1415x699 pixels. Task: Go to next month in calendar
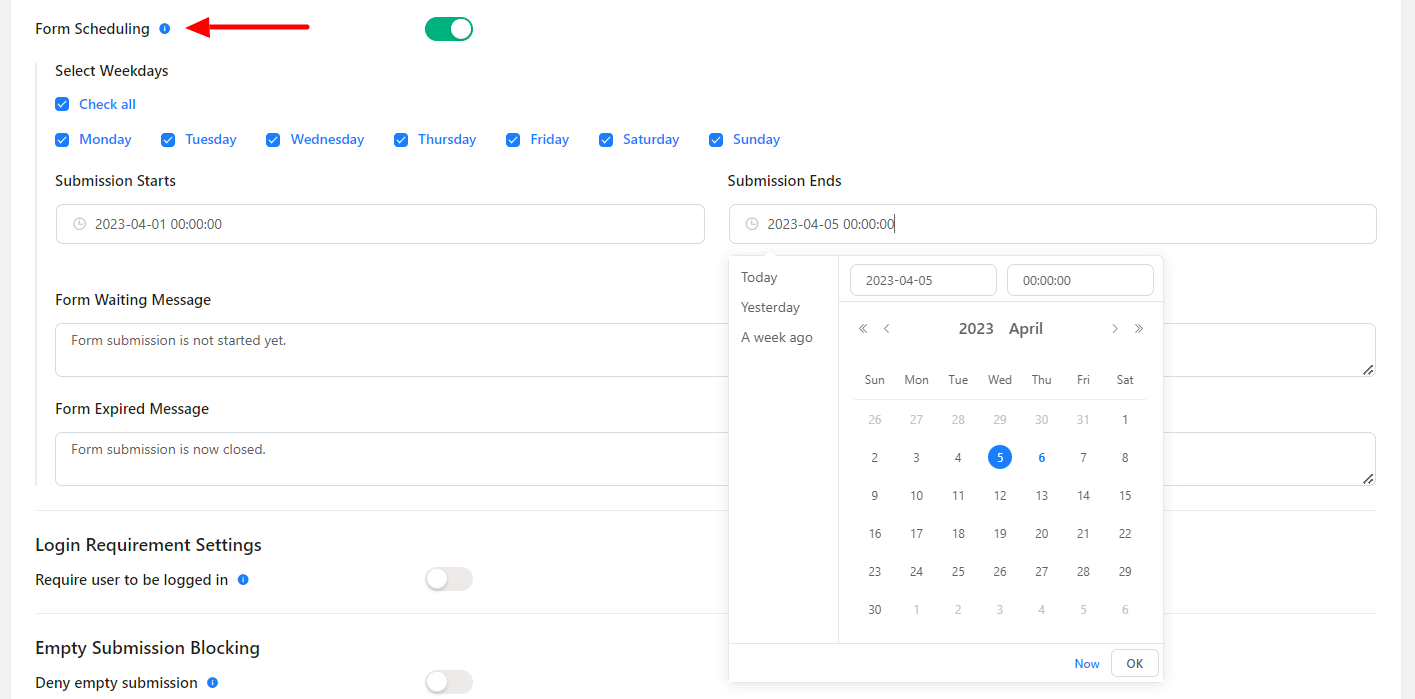[1115, 329]
